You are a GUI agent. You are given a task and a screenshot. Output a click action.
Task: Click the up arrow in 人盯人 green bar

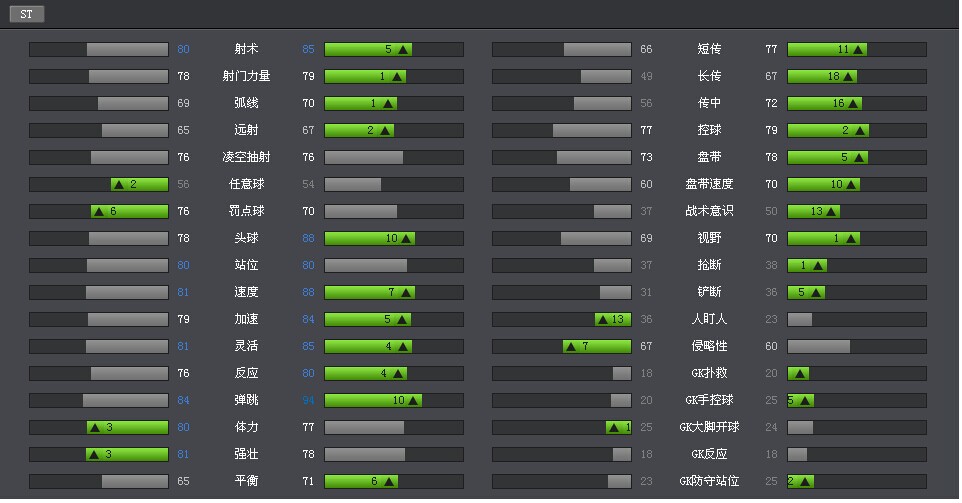click(602, 319)
